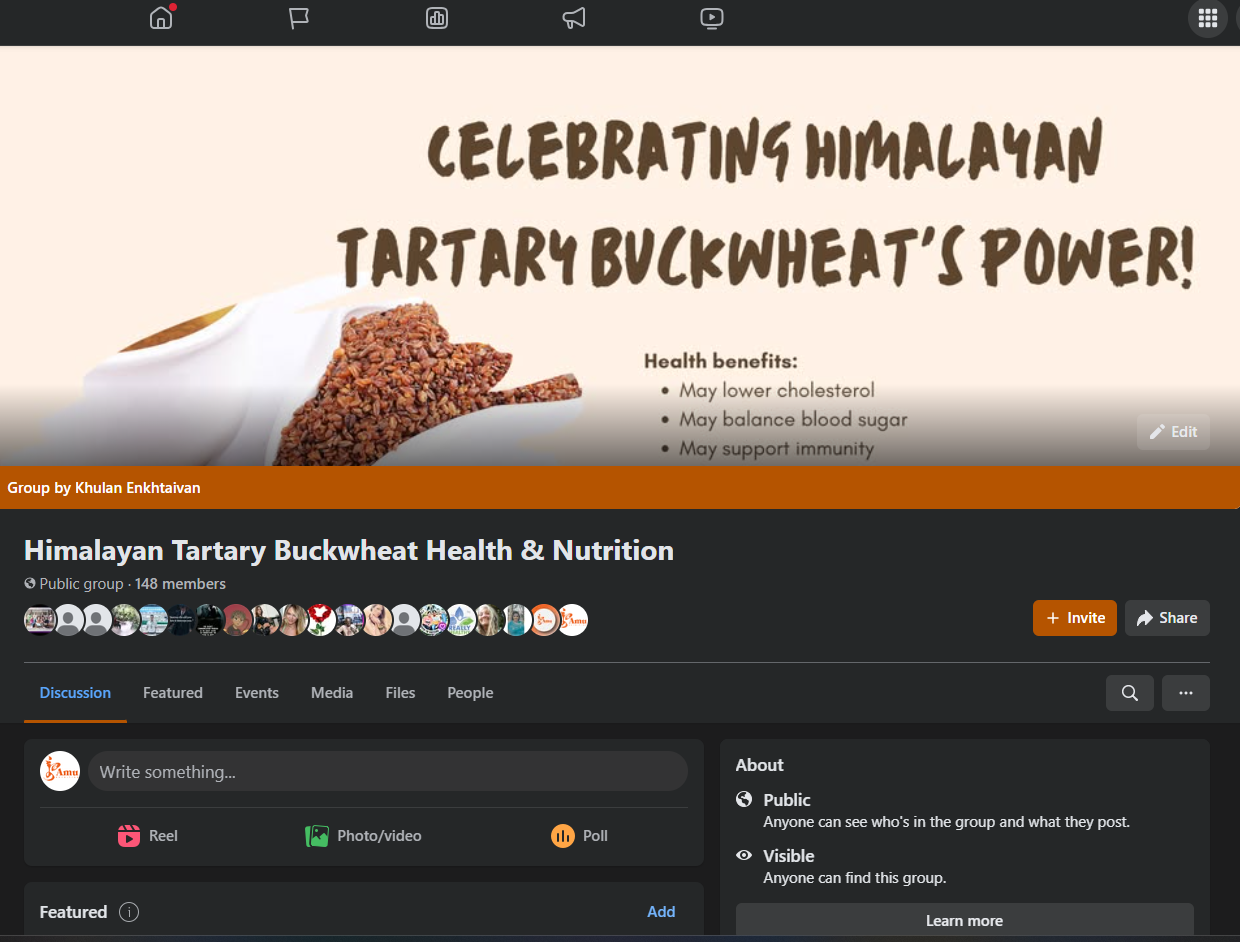Viewport: 1240px width, 942px height.
Task: Switch to the Media tab
Action: pyautogui.click(x=332, y=693)
